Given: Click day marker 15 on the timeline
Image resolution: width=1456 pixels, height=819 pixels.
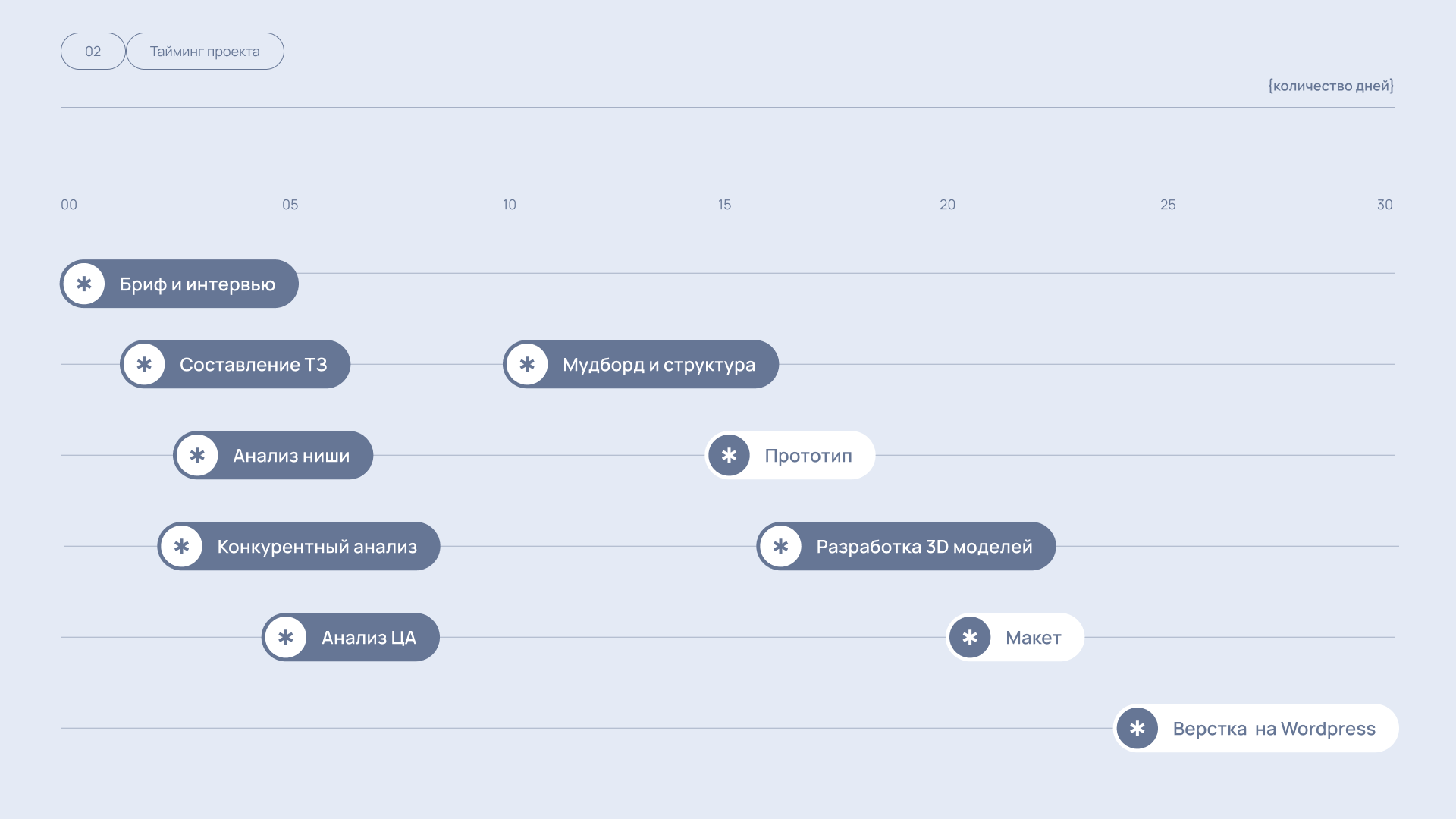Looking at the screenshot, I should [x=724, y=205].
